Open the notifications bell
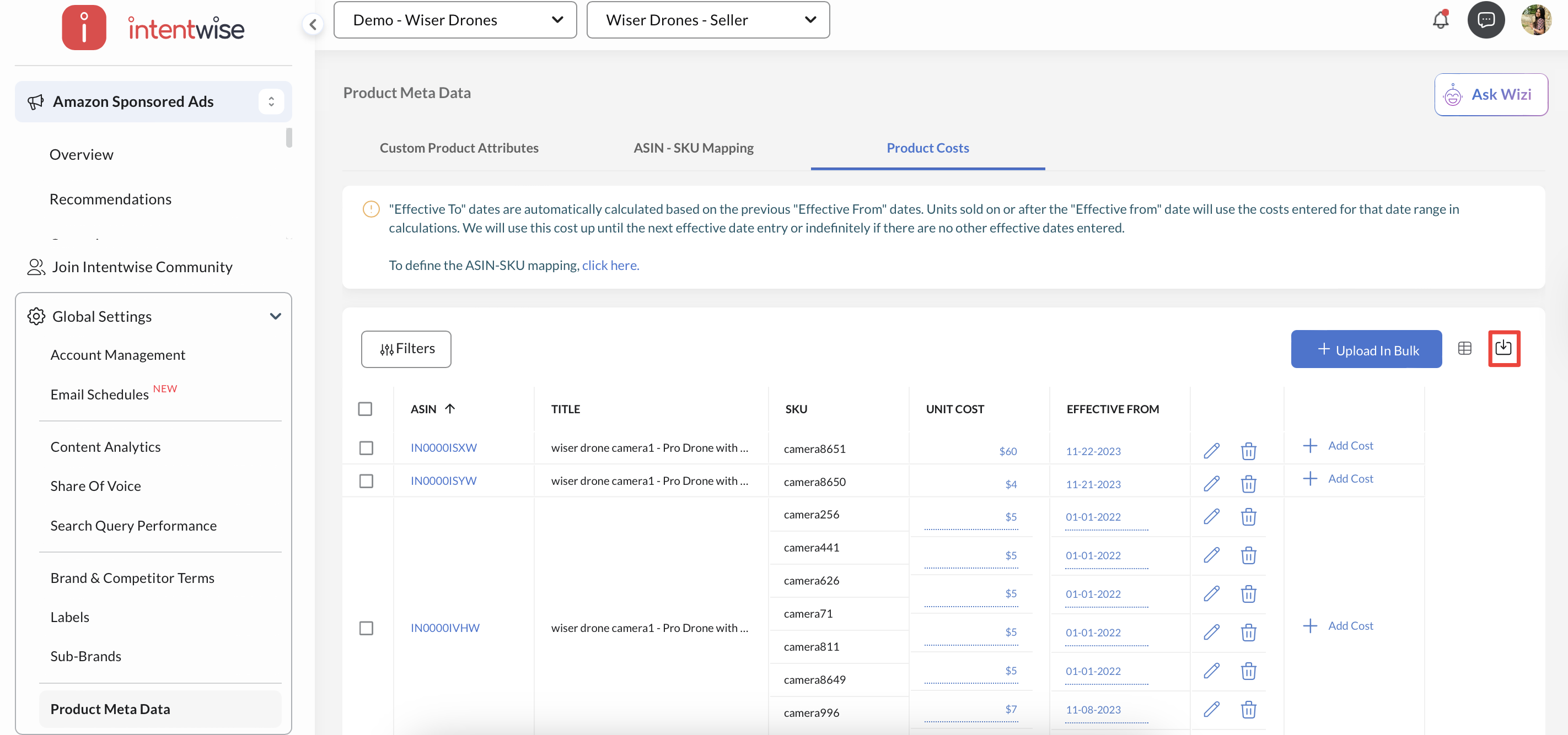This screenshot has width=1568, height=735. tap(1440, 20)
